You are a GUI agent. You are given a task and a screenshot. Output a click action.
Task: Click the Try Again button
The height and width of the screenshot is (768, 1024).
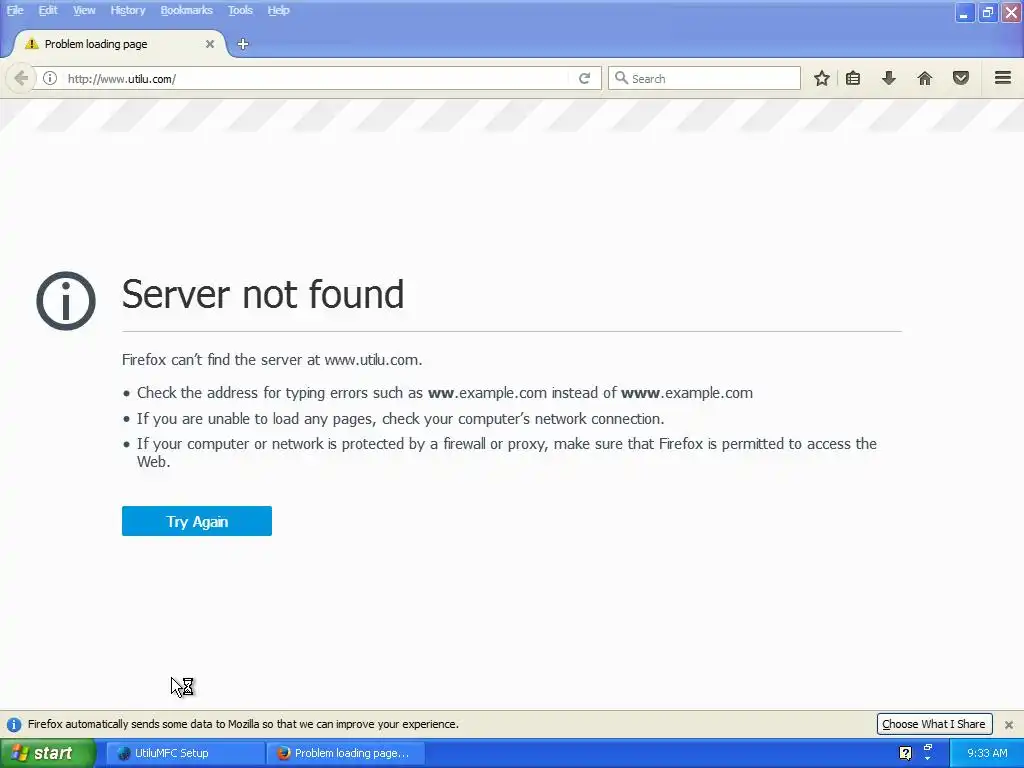point(197,521)
